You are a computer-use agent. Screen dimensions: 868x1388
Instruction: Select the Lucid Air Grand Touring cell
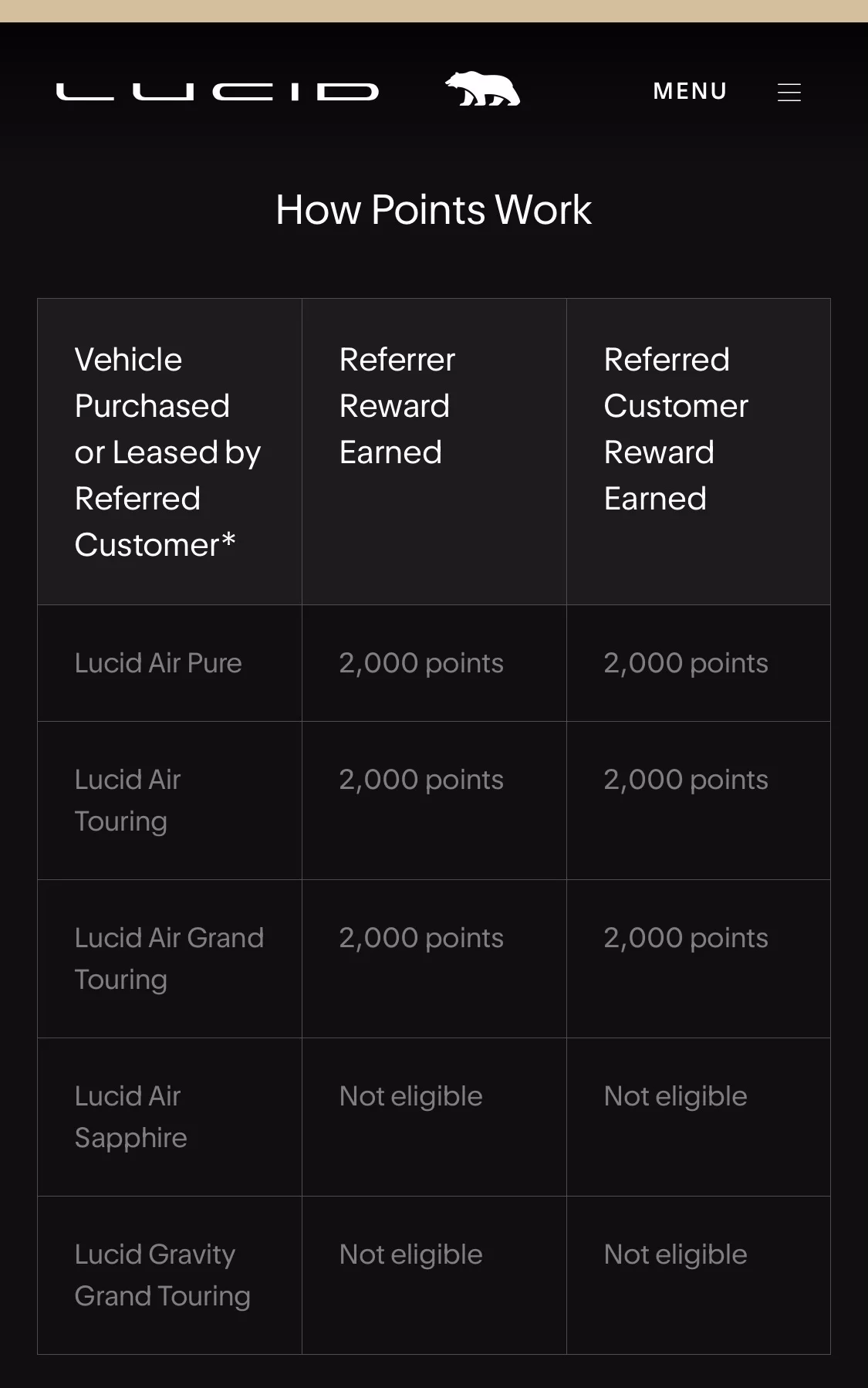click(x=169, y=959)
